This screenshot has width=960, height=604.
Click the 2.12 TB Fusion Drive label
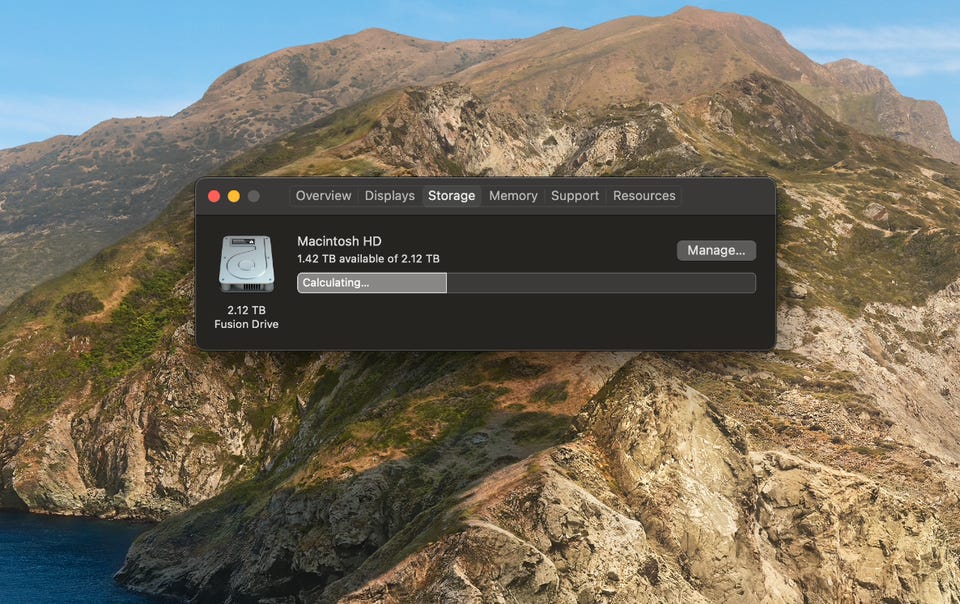(x=246, y=317)
